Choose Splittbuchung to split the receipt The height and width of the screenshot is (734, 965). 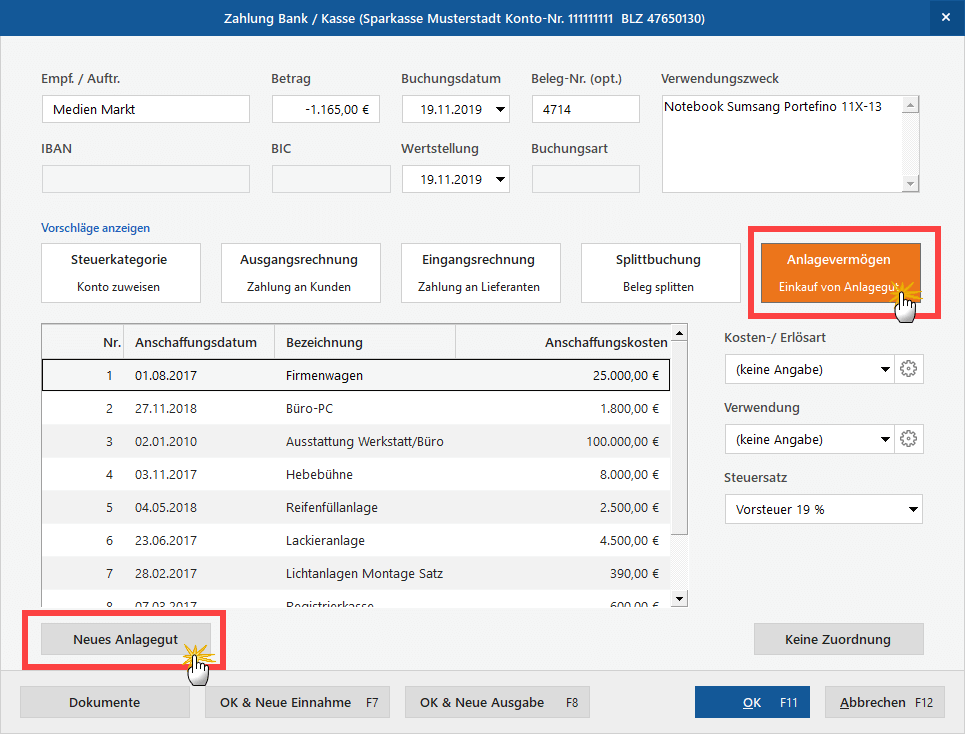659,273
